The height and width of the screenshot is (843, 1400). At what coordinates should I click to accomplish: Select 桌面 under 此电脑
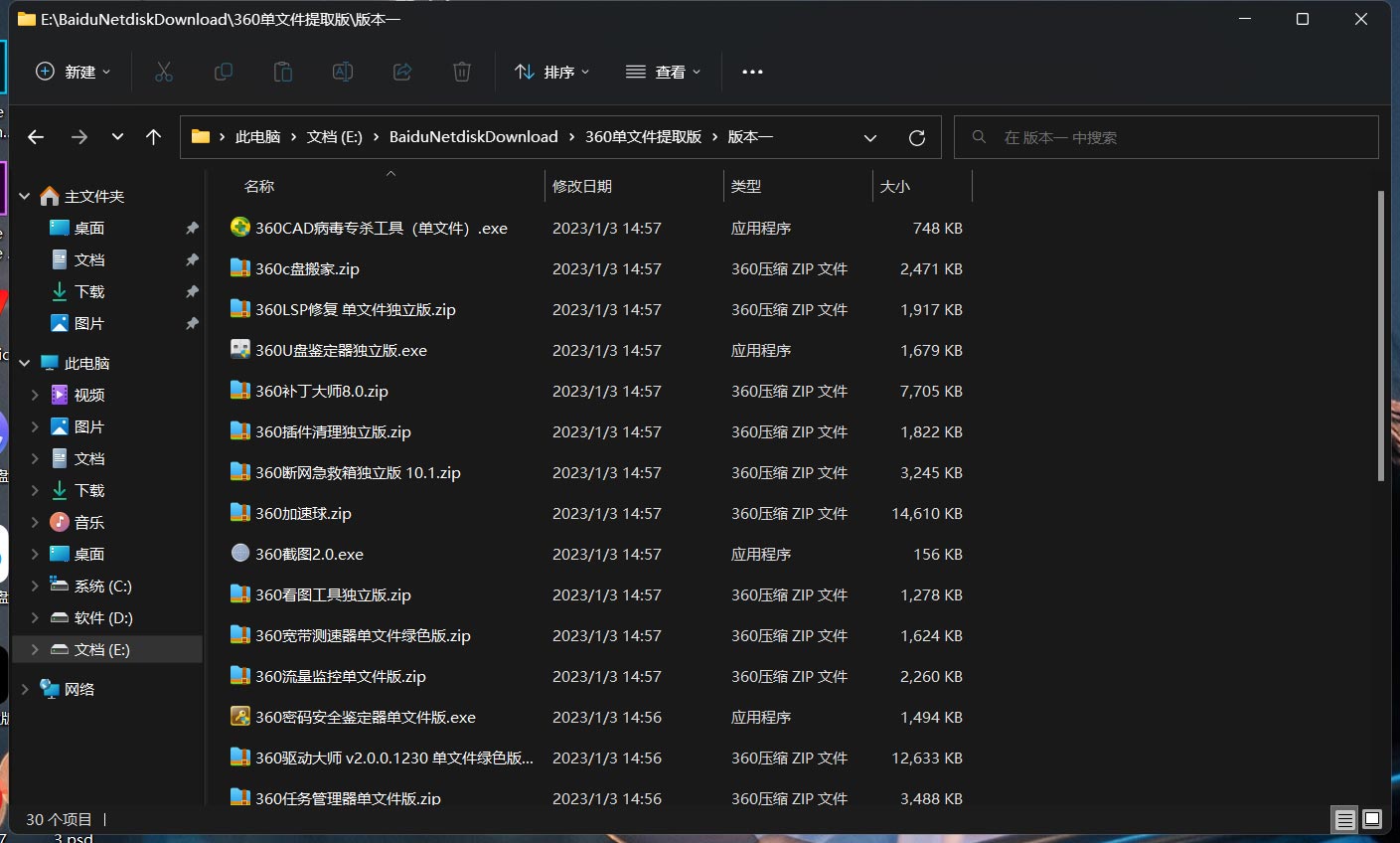(x=89, y=554)
